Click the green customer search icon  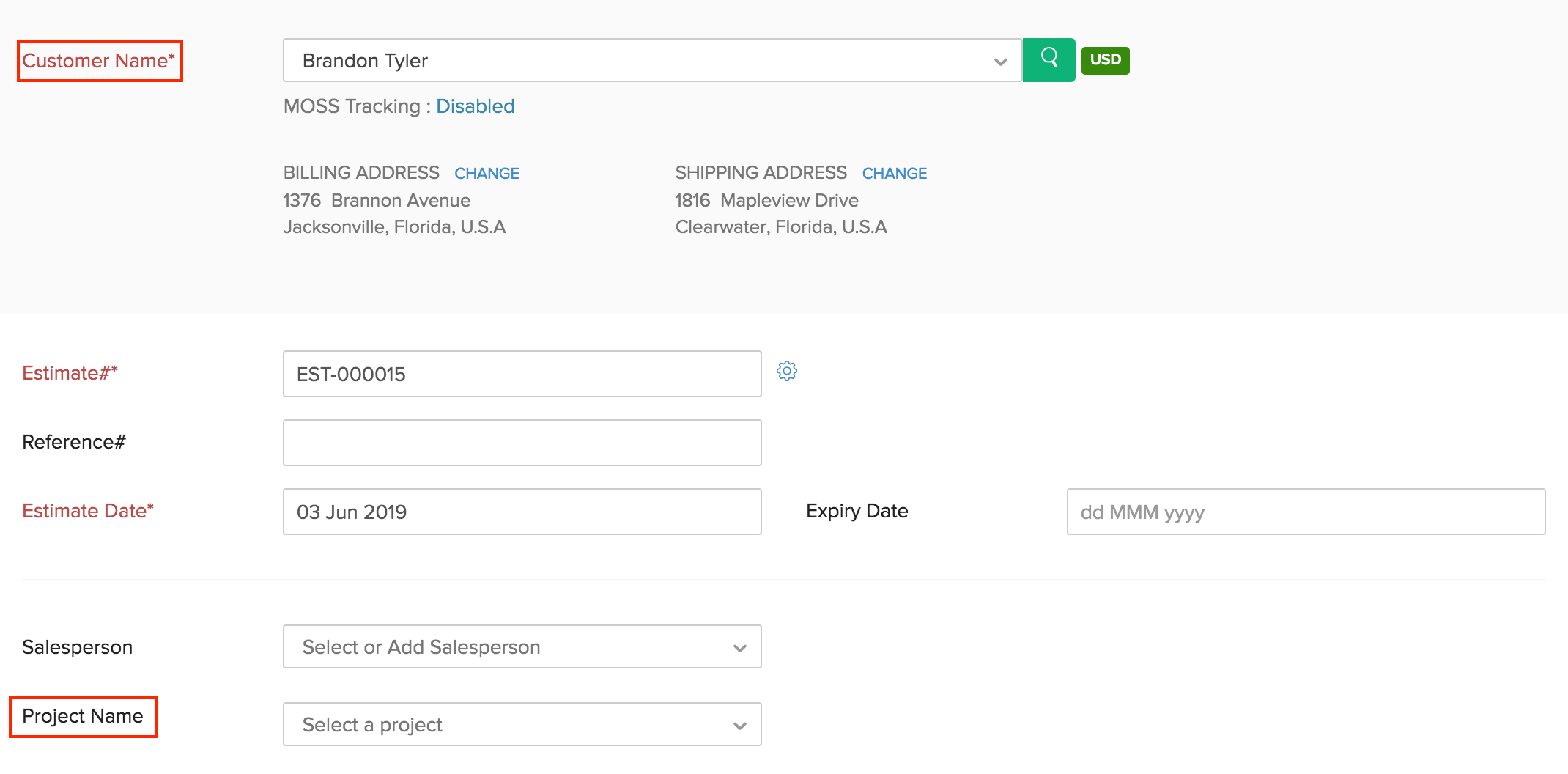click(x=1049, y=59)
